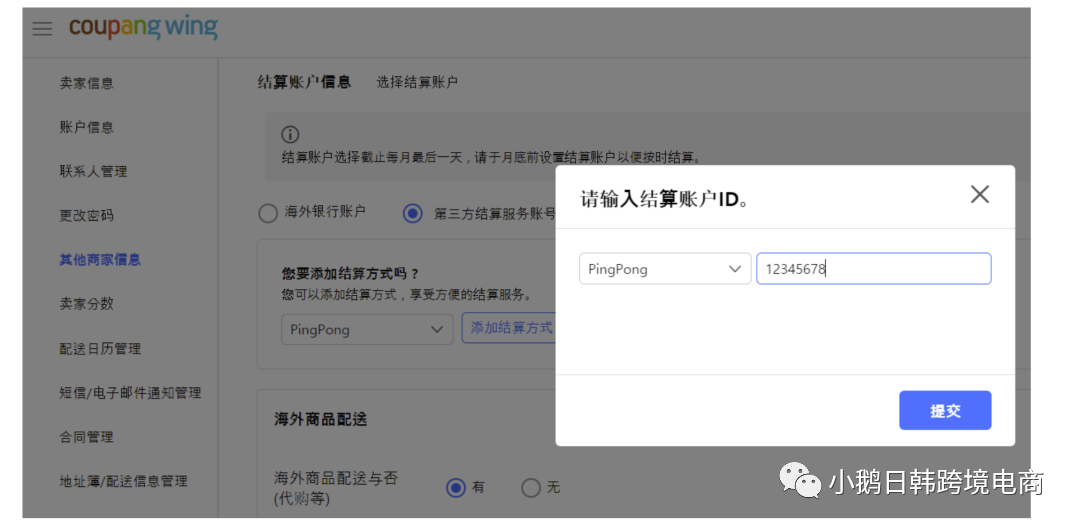This screenshot has width=1080, height=531.
Task: Click the 结算账户信息 heading
Action: point(304,82)
